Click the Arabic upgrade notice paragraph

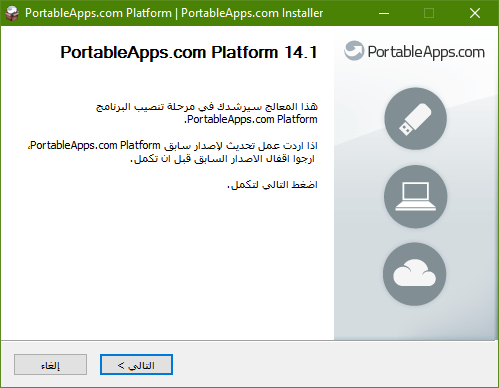(173, 152)
